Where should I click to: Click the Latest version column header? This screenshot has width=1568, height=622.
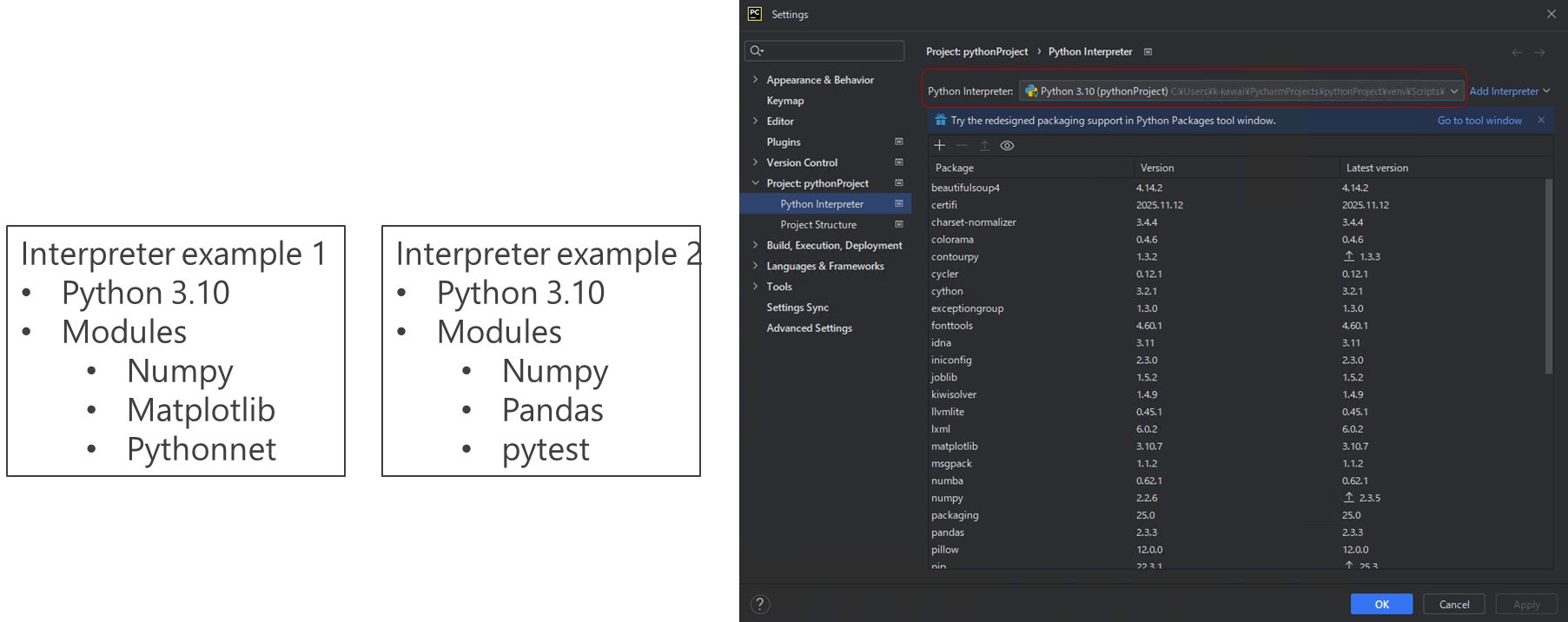[x=1443, y=168]
